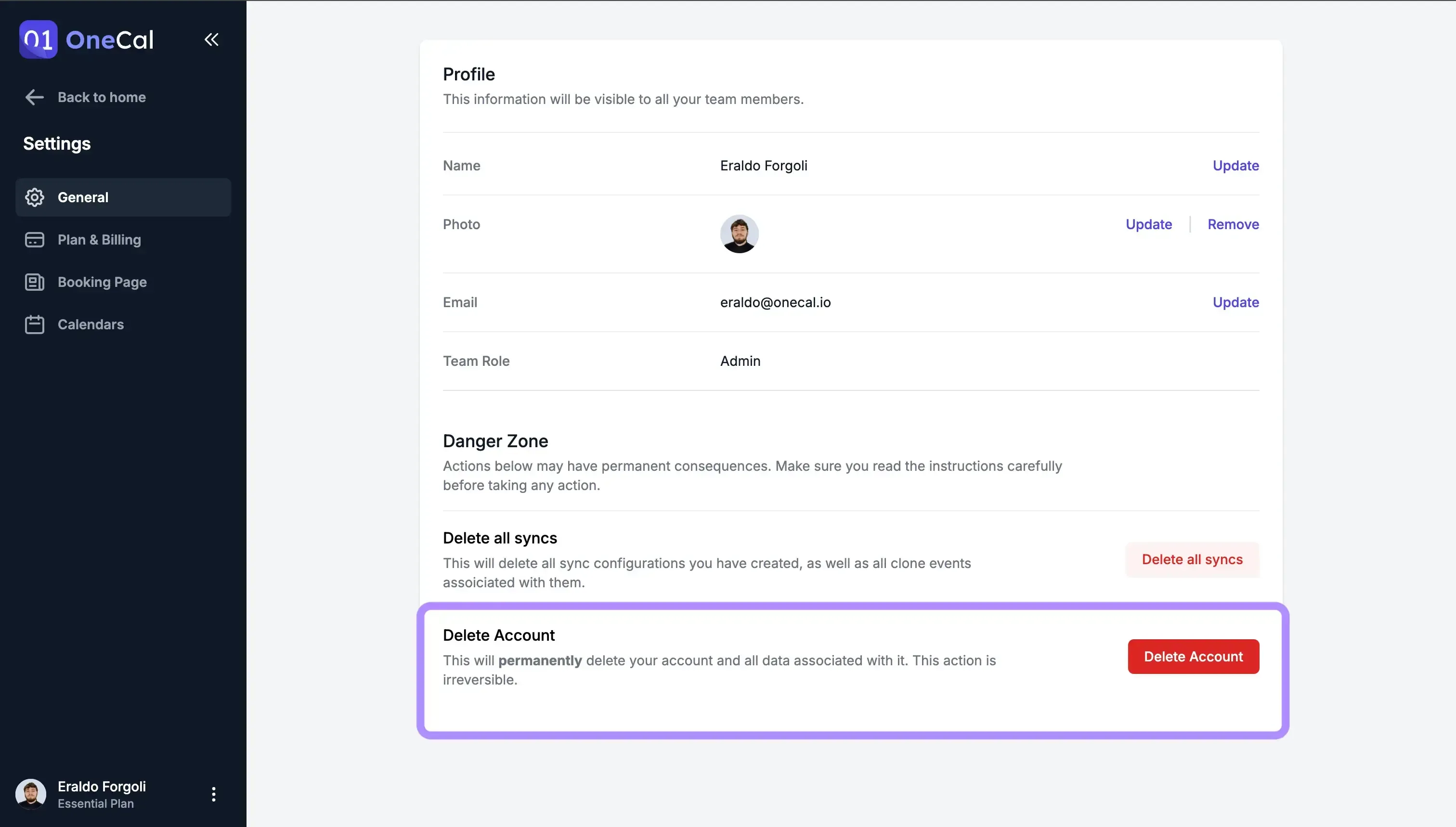Update the profile photo
The image size is (1456, 827).
tap(1149, 224)
